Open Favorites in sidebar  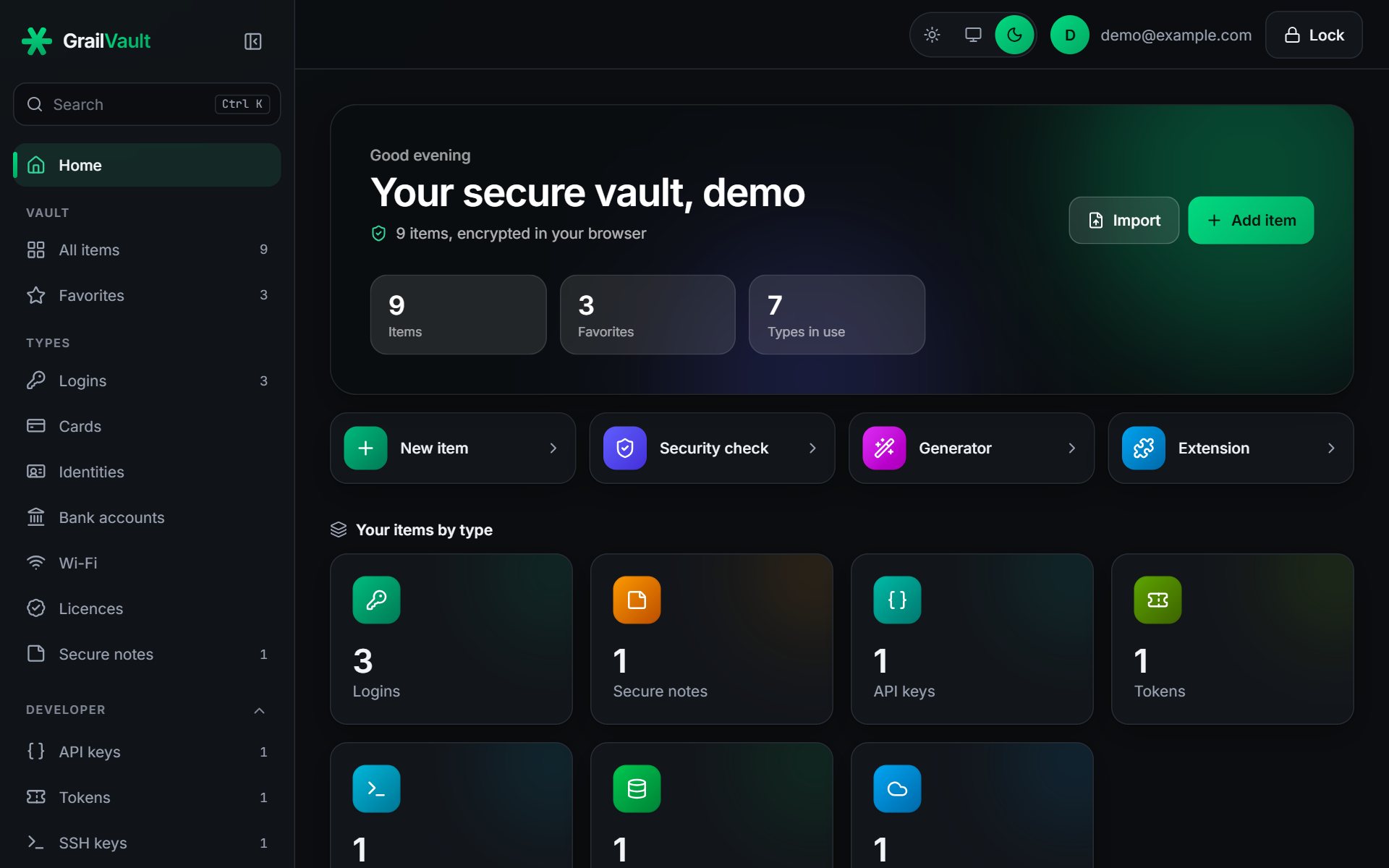[x=147, y=295]
